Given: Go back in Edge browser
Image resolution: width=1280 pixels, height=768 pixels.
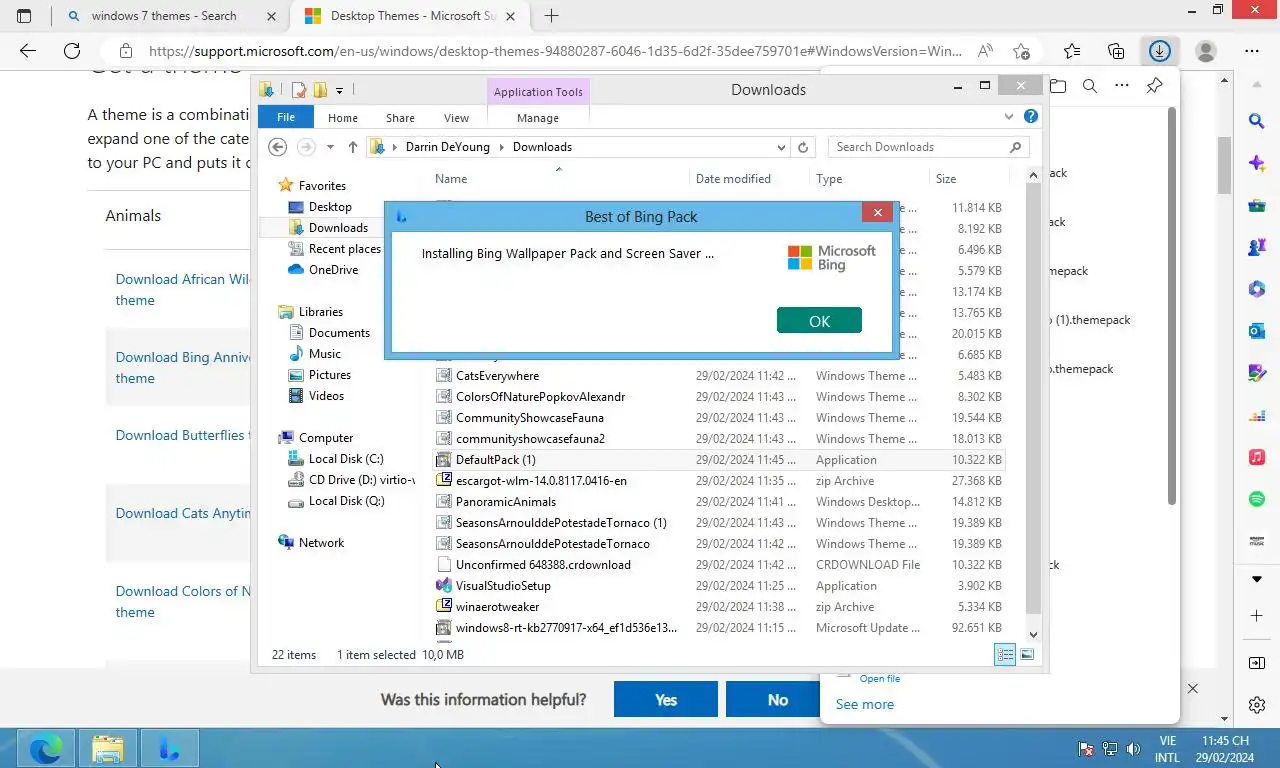Looking at the screenshot, I should 27,51.
